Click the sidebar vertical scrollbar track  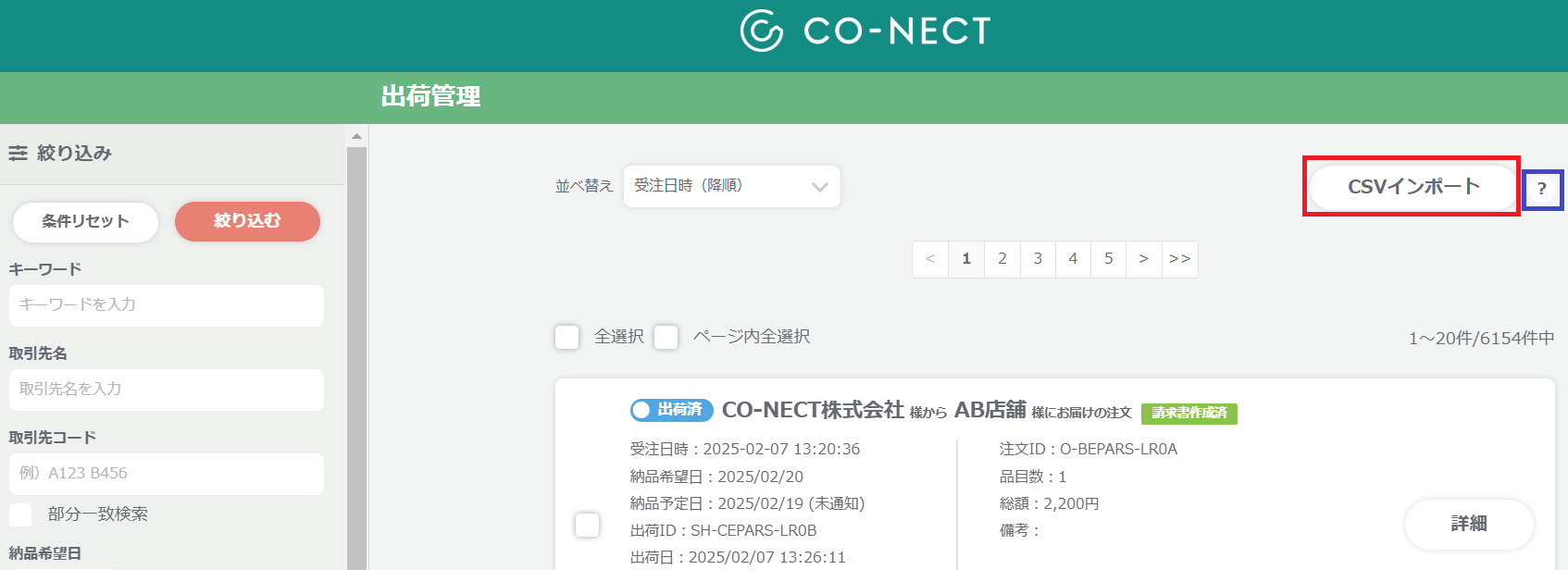pyautogui.click(x=356, y=358)
